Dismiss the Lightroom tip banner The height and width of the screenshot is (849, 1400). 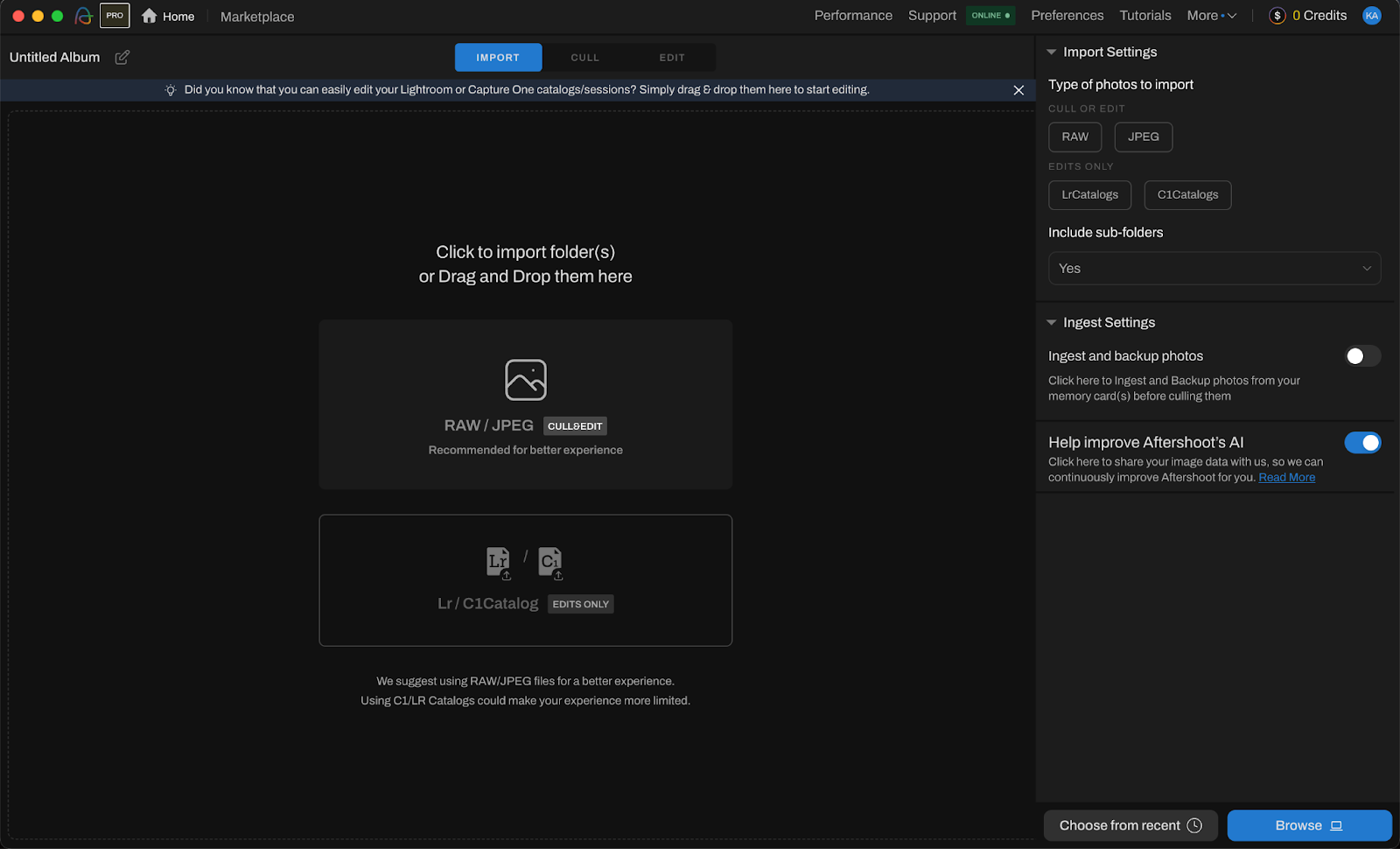pos(1018,90)
